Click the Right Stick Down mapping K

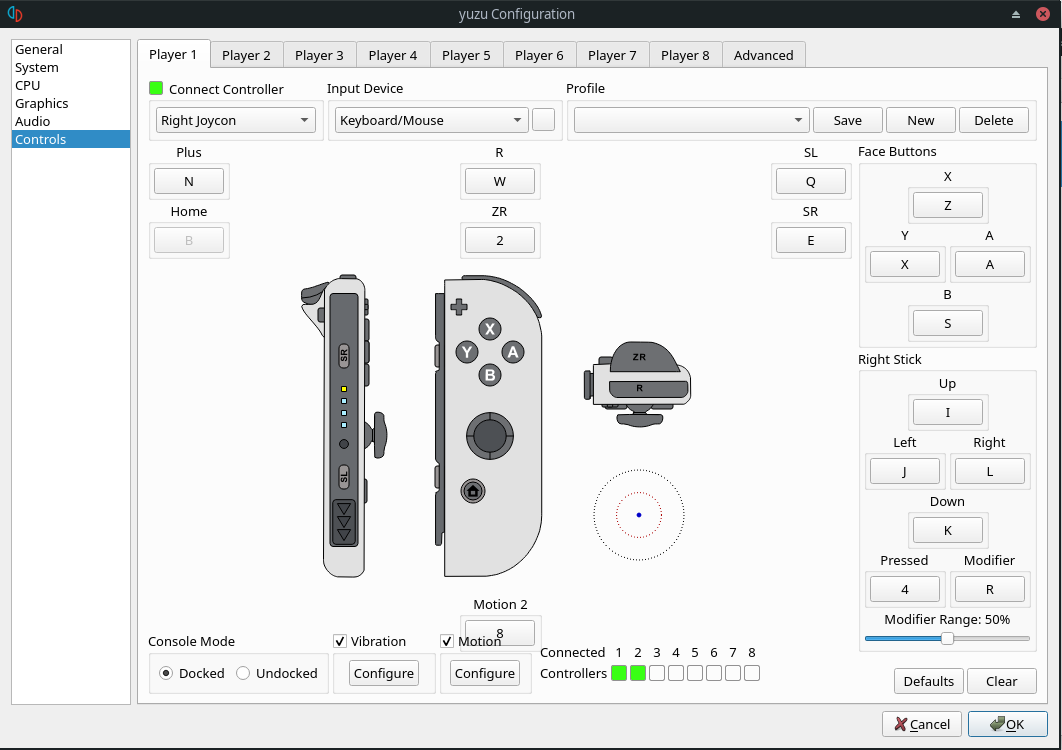coord(948,530)
